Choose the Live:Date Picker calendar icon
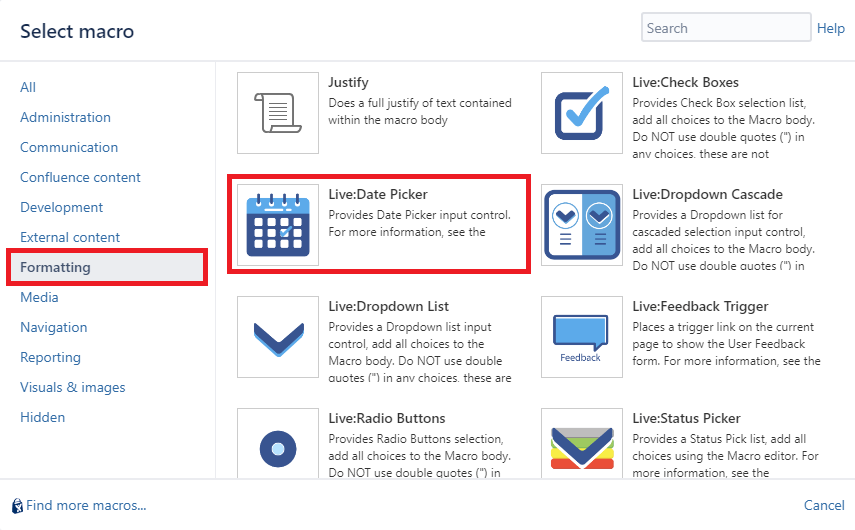 click(278, 224)
